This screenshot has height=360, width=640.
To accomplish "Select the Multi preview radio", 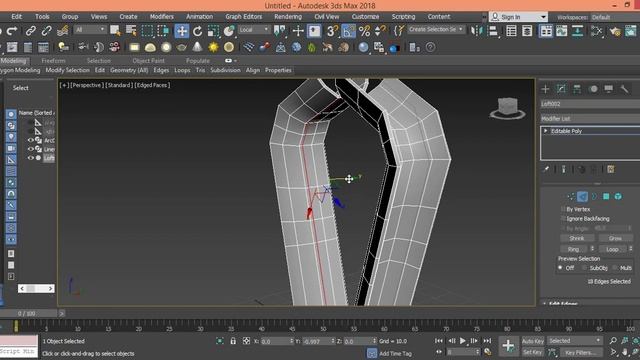I will click(615, 268).
